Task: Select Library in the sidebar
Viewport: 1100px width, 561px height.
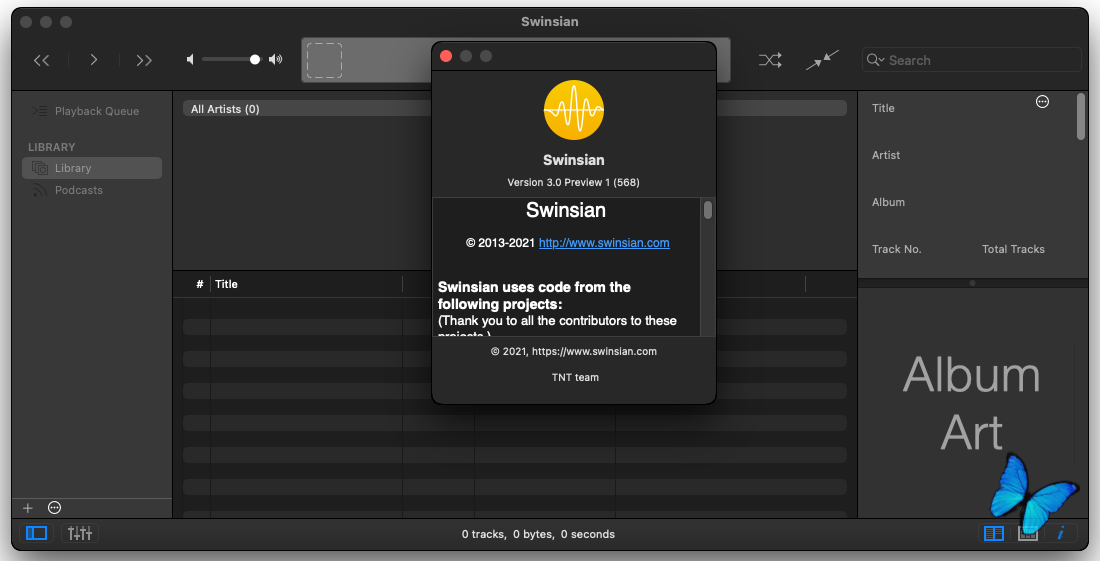Action: pos(73,168)
